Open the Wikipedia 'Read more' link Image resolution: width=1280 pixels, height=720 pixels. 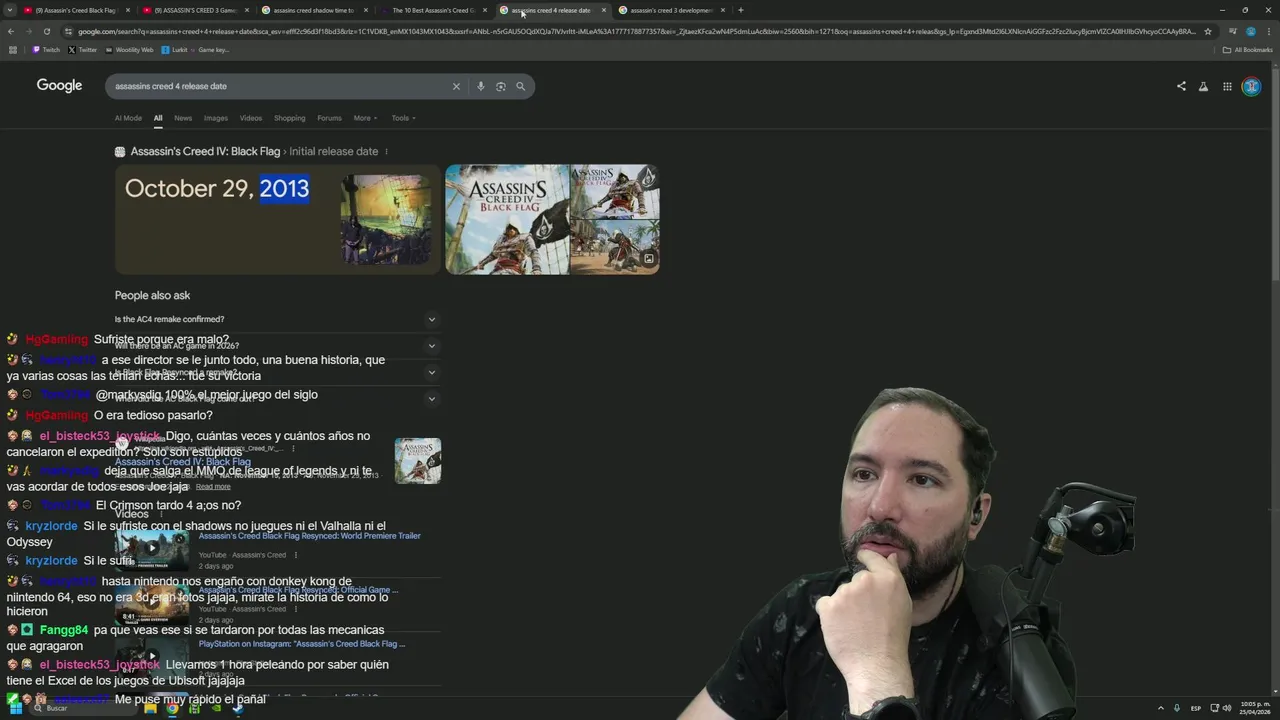coord(213,487)
